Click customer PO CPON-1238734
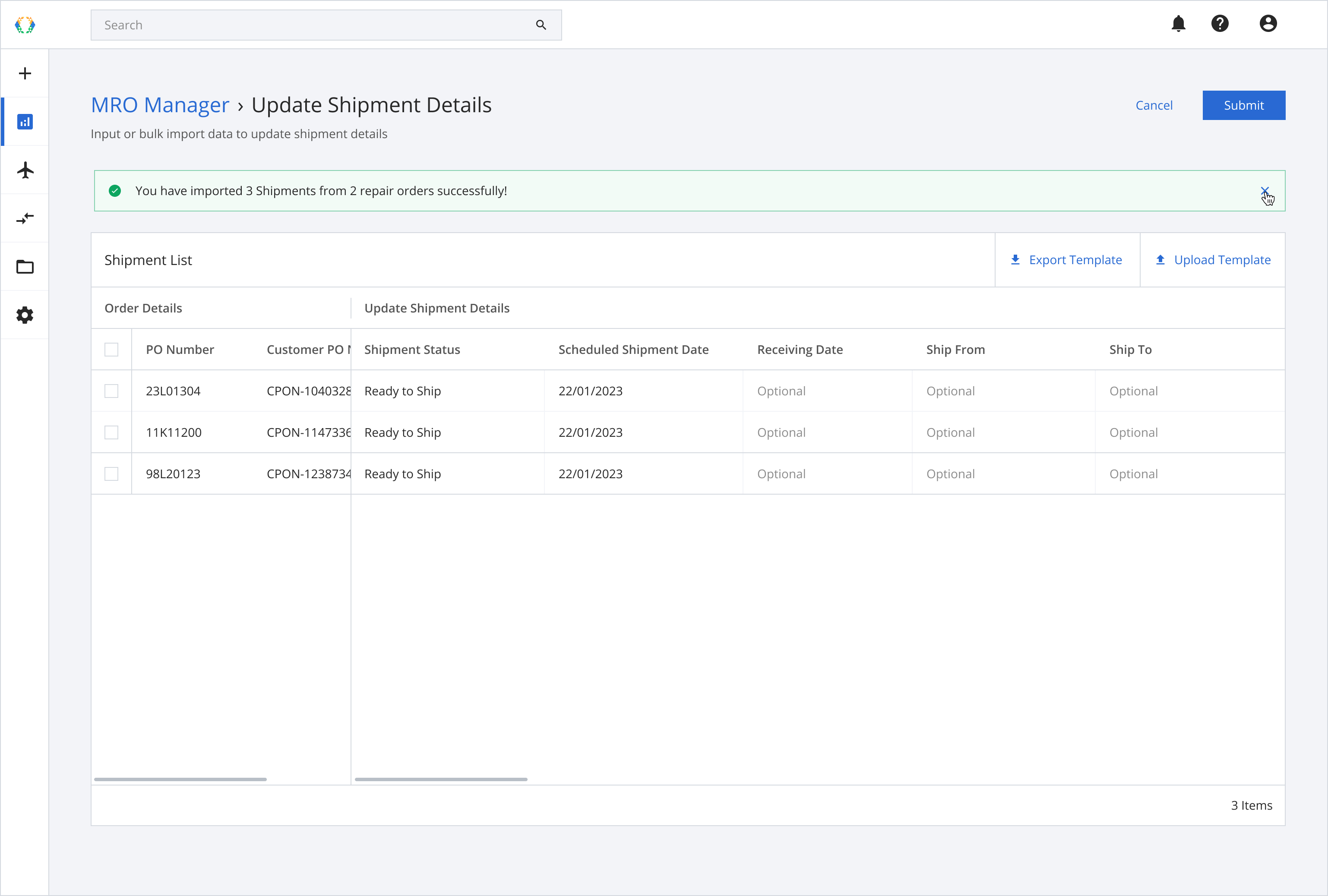 309,474
